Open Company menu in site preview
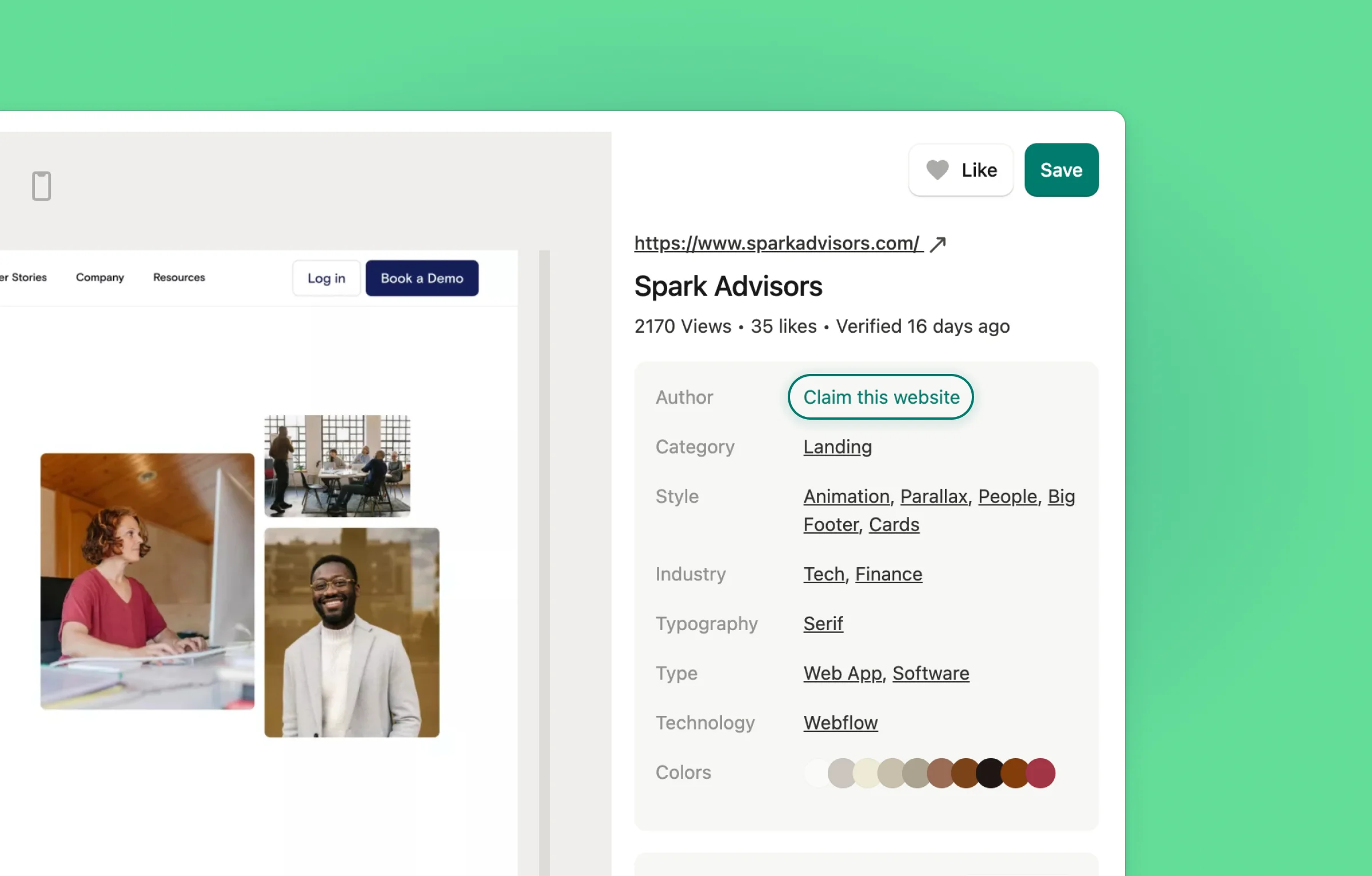 click(x=99, y=277)
